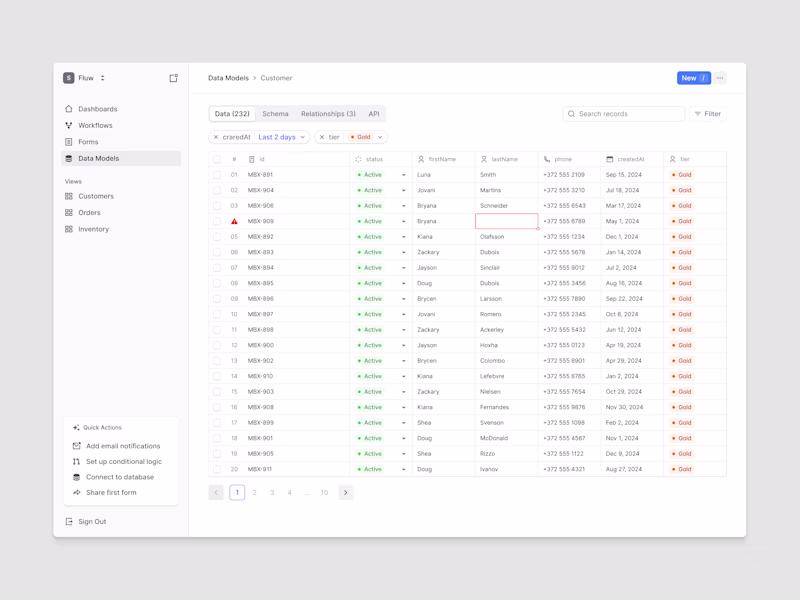Click the status column spinner icon
This screenshot has width=800, height=600.
coord(358,159)
